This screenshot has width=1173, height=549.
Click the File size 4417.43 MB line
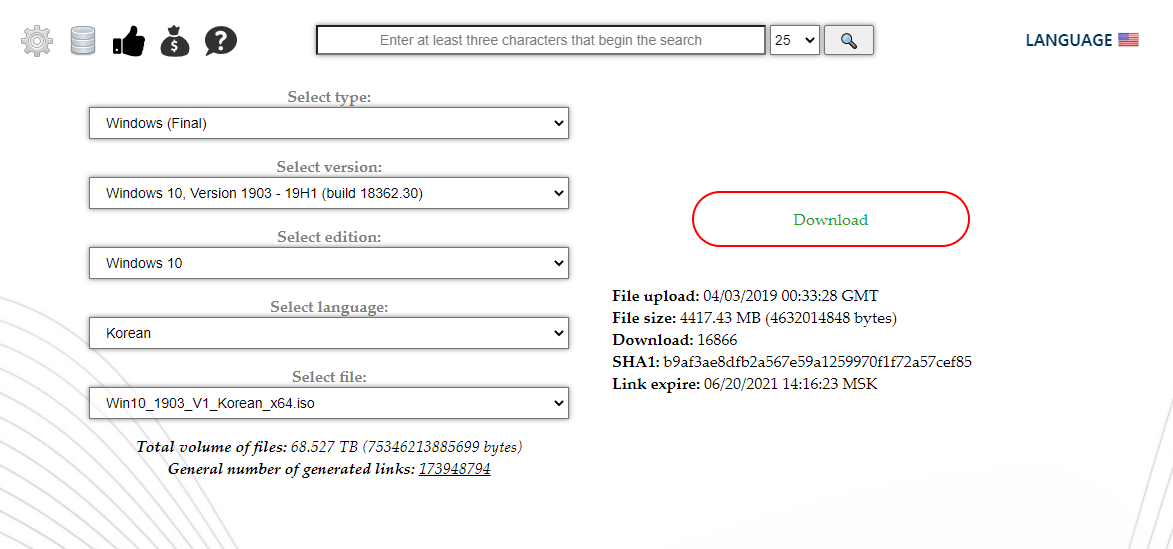[754, 317]
